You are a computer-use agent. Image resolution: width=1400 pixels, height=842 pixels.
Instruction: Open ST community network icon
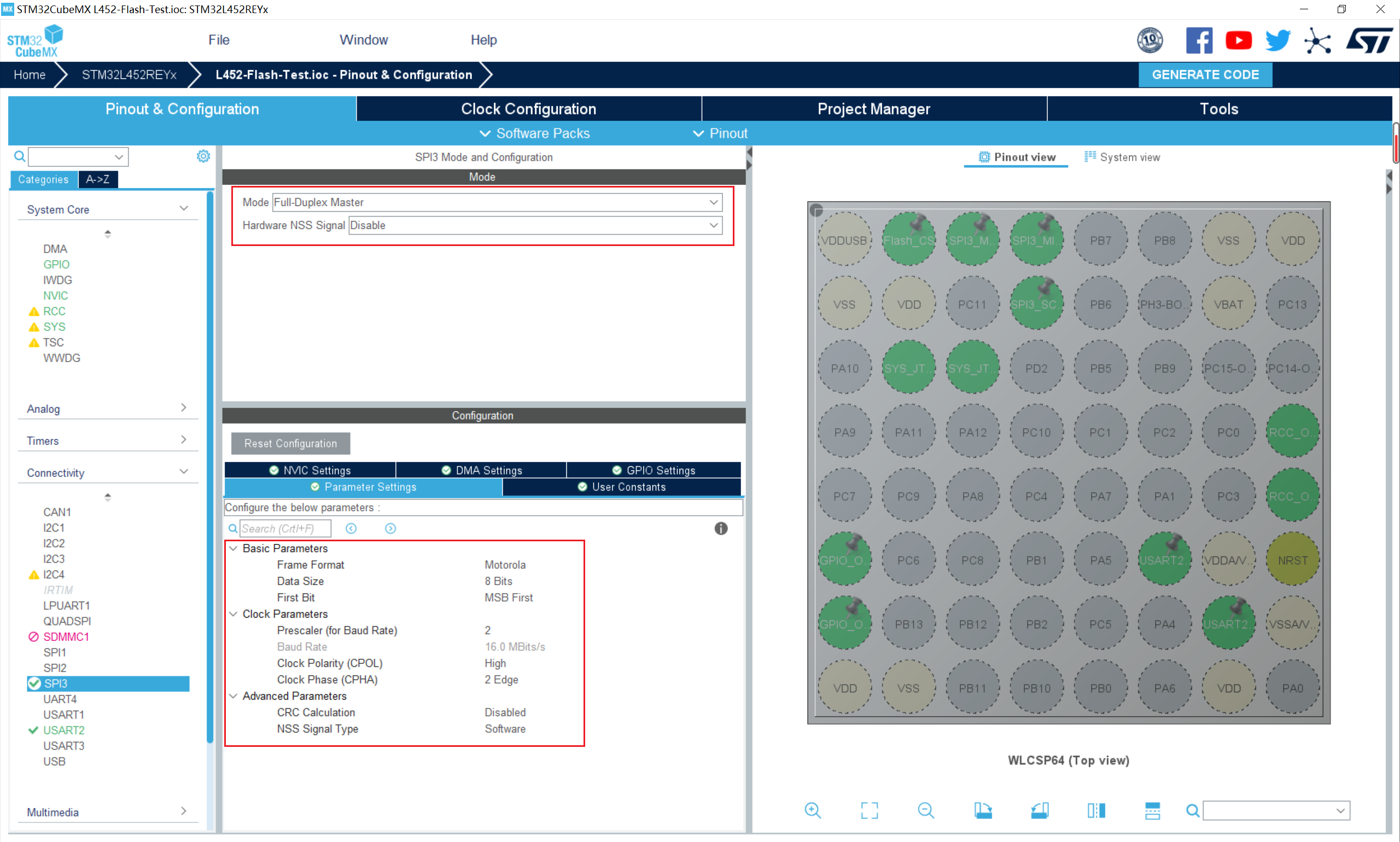(1317, 41)
